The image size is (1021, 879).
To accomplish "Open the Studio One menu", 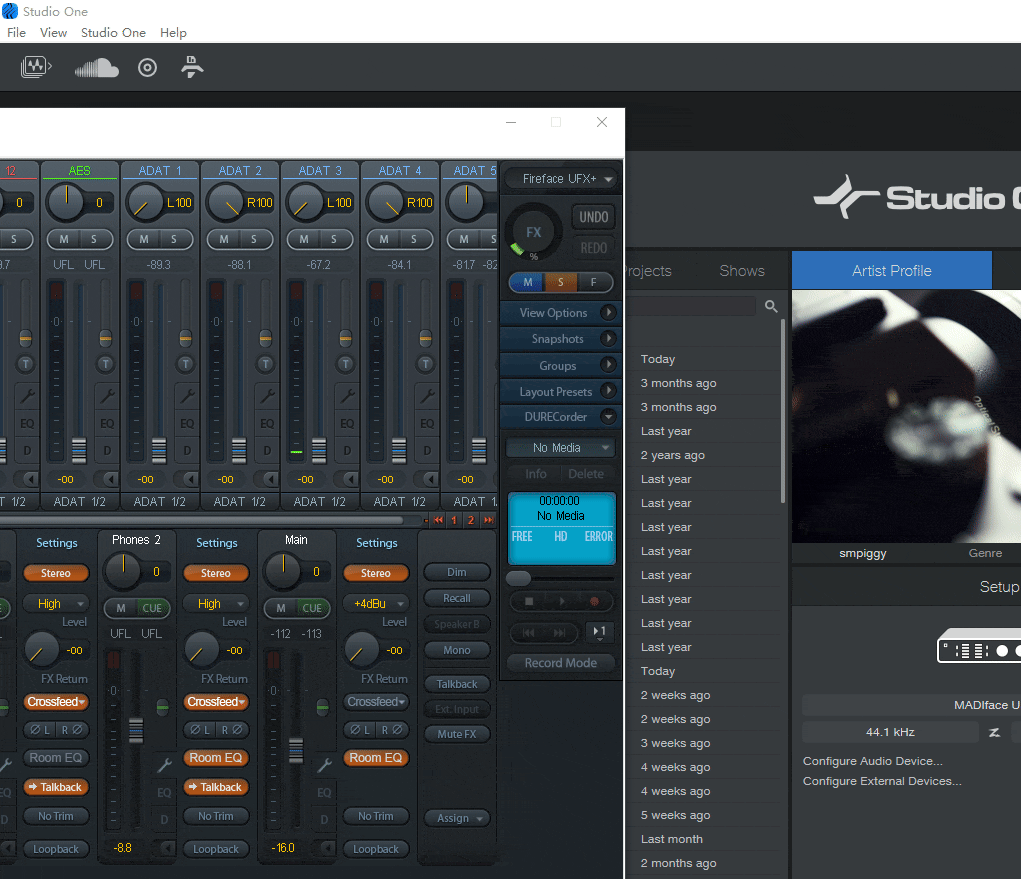I will click(x=113, y=33).
